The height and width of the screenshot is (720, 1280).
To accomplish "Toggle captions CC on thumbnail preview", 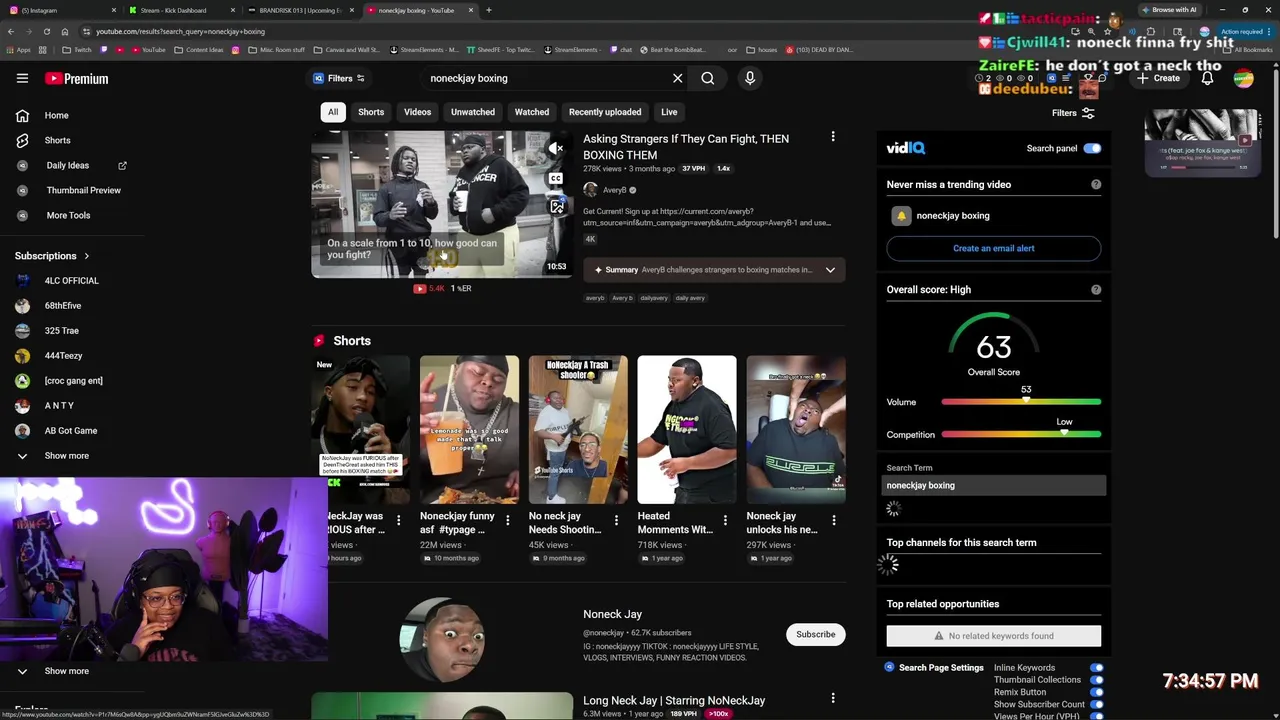I will [556, 178].
